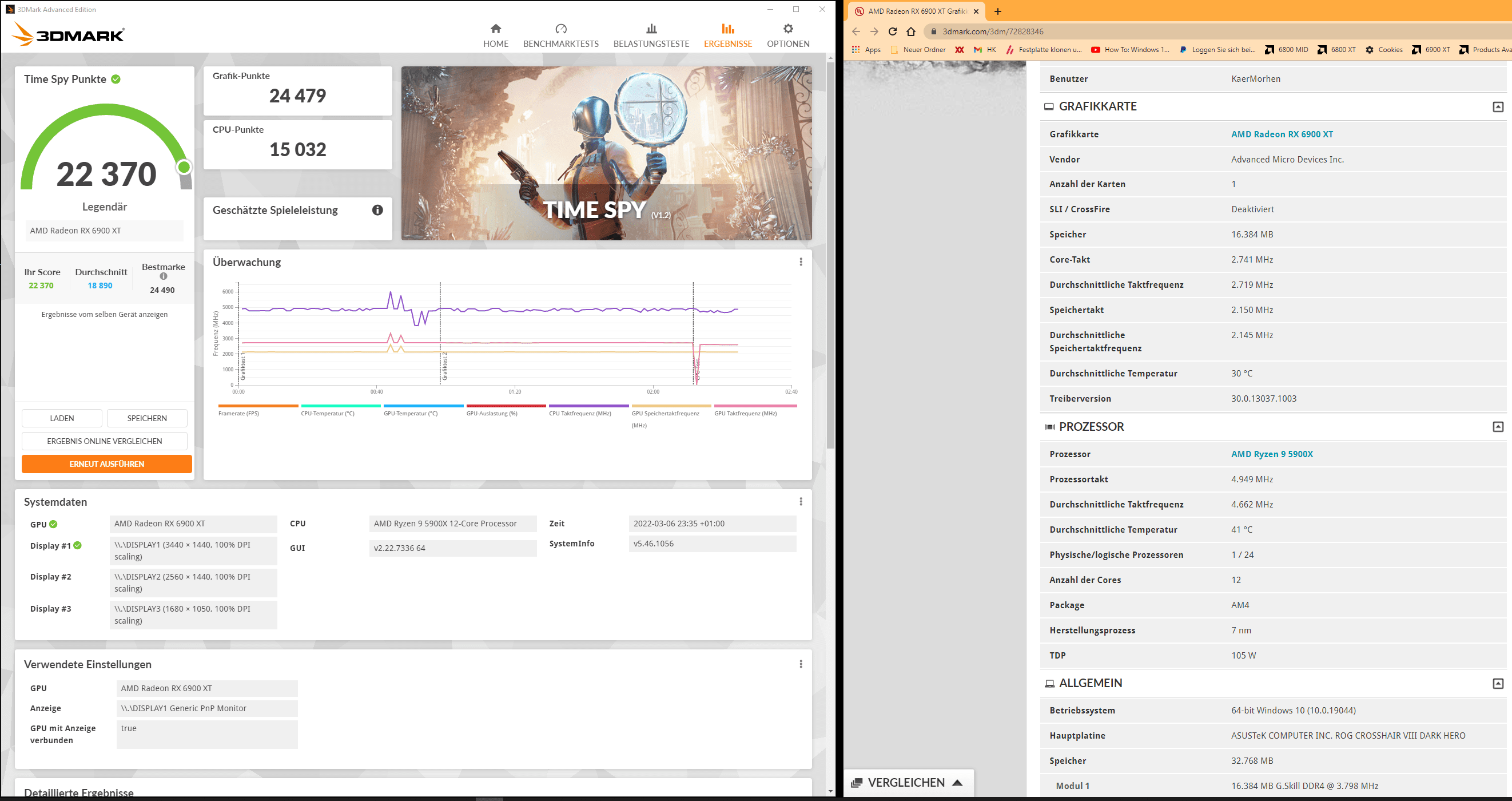This screenshot has width=1512, height=801.
Task: Open the XX bookmark icon
Action: (960, 50)
